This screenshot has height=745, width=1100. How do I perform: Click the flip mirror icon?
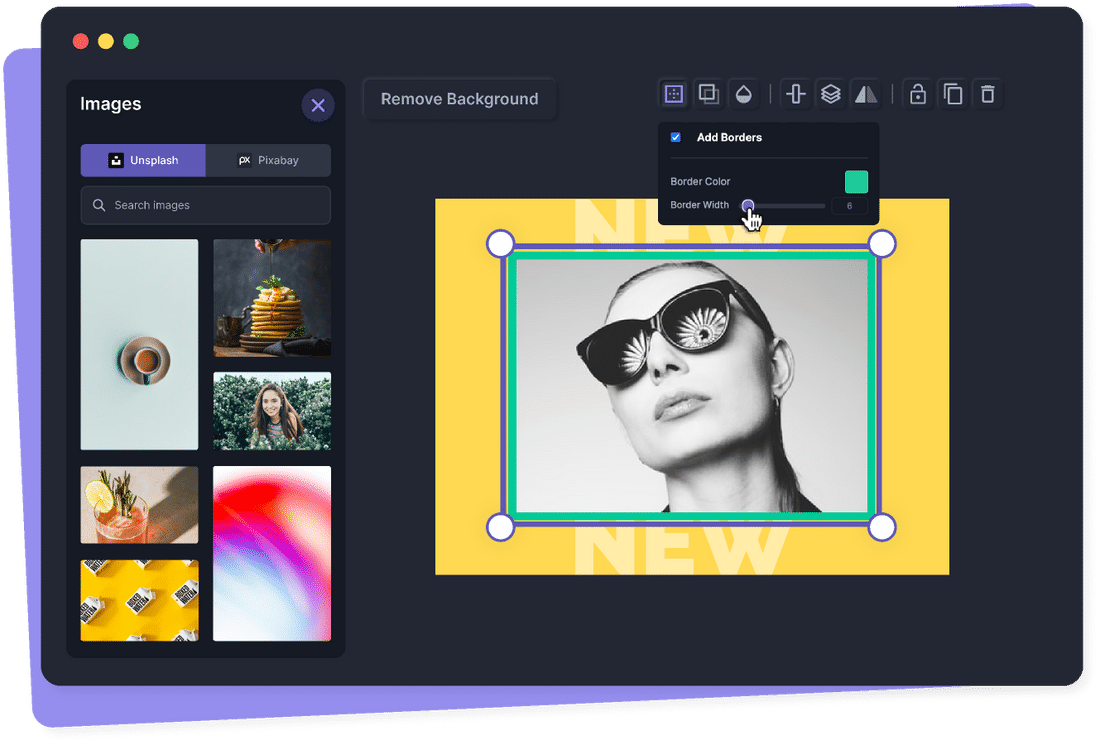coord(865,94)
